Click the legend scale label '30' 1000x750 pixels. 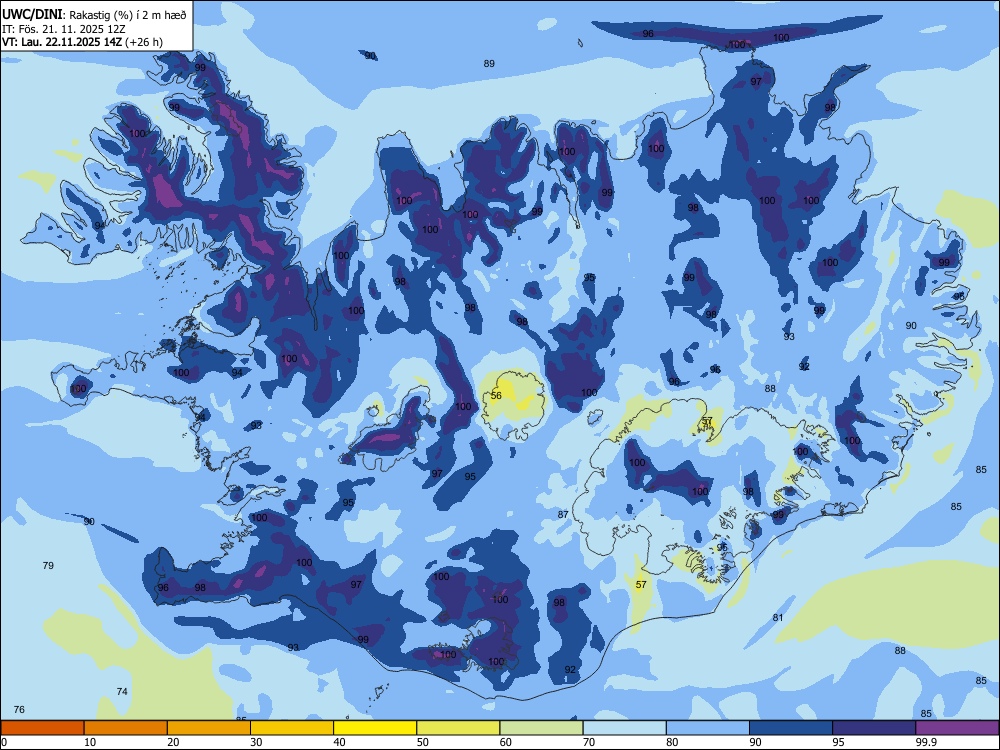pyautogui.click(x=256, y=742)
